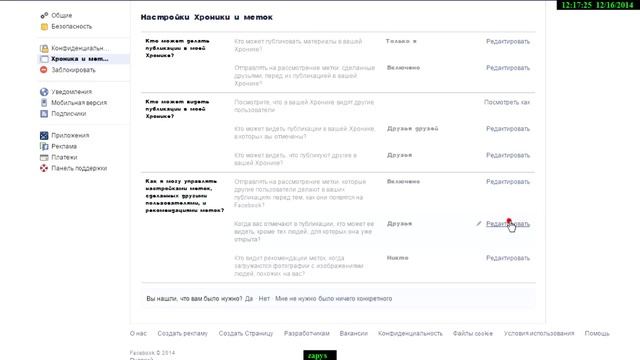Click the Только я value
The width and height of the screenshot is (640, 360).
(401, 41)
